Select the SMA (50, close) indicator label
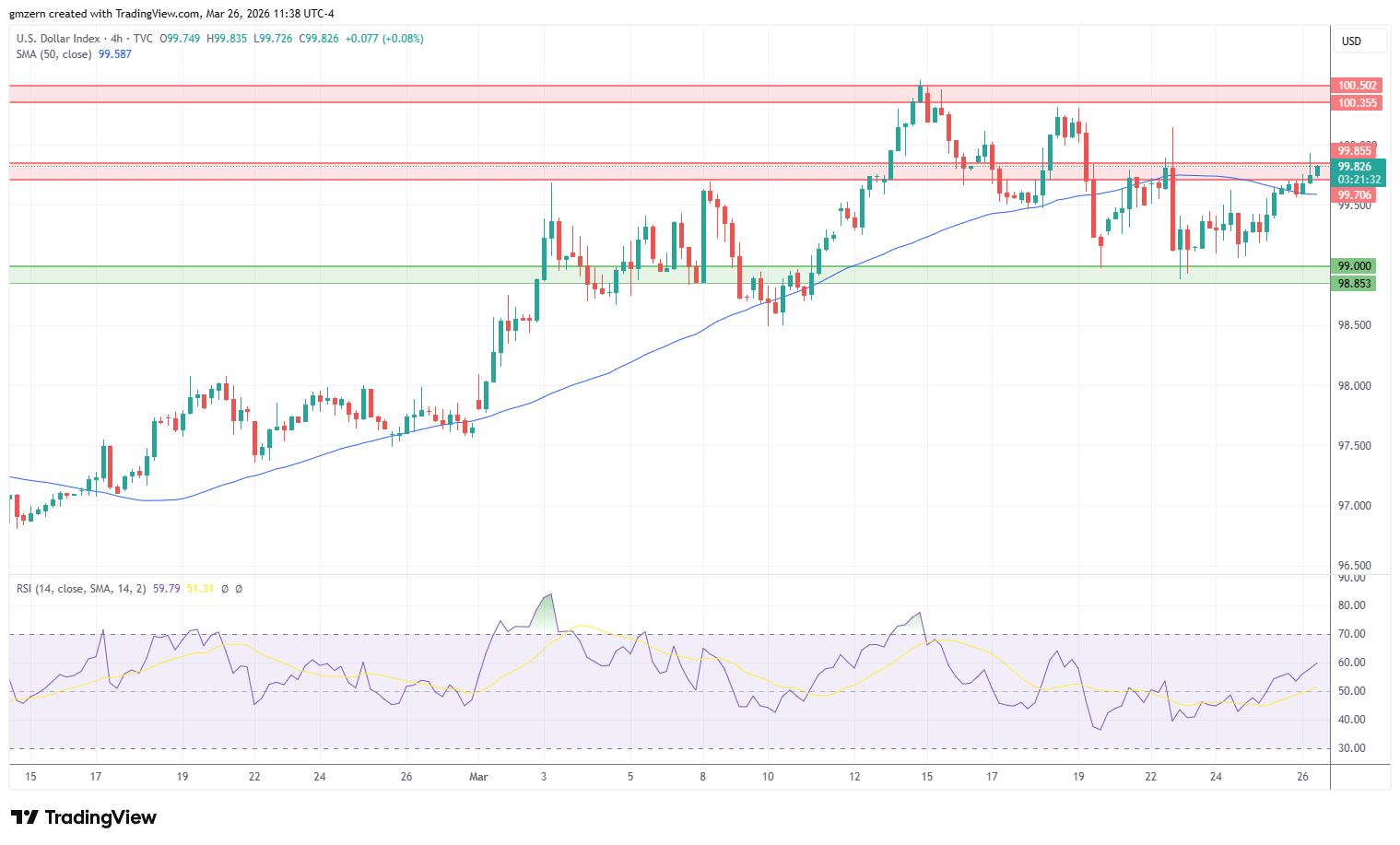The height and width of the screenshot is (845, 1400). [x=54, y=54]
